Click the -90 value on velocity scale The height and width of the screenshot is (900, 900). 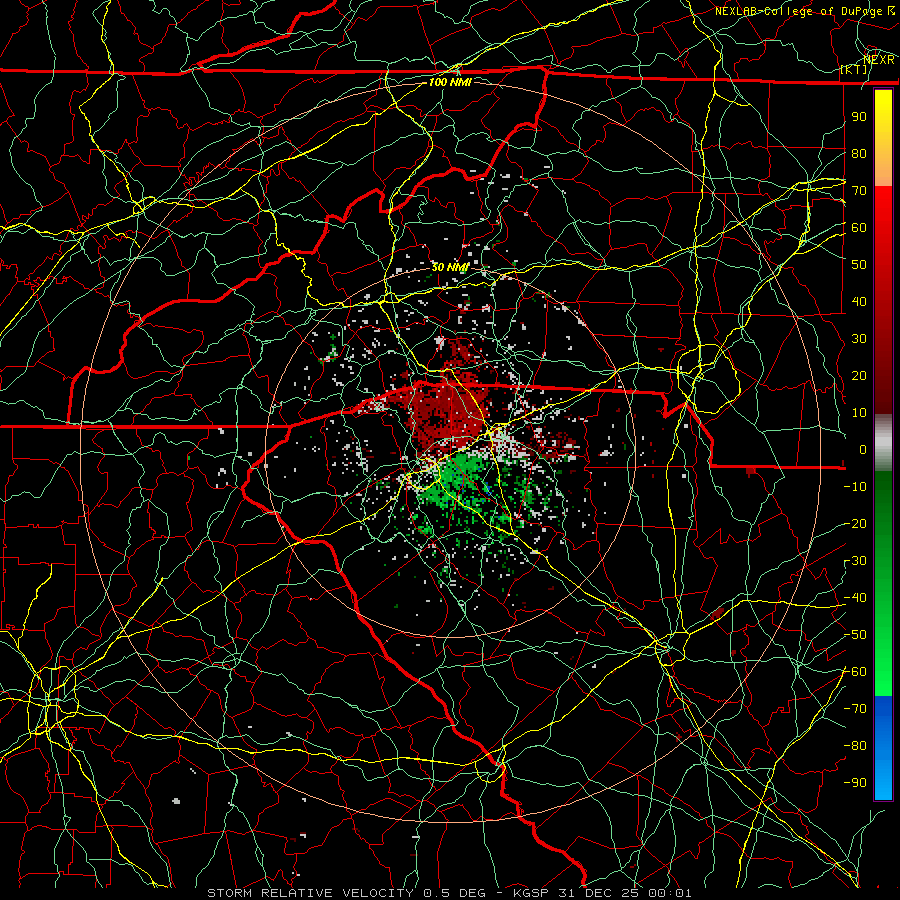[855, 783]
